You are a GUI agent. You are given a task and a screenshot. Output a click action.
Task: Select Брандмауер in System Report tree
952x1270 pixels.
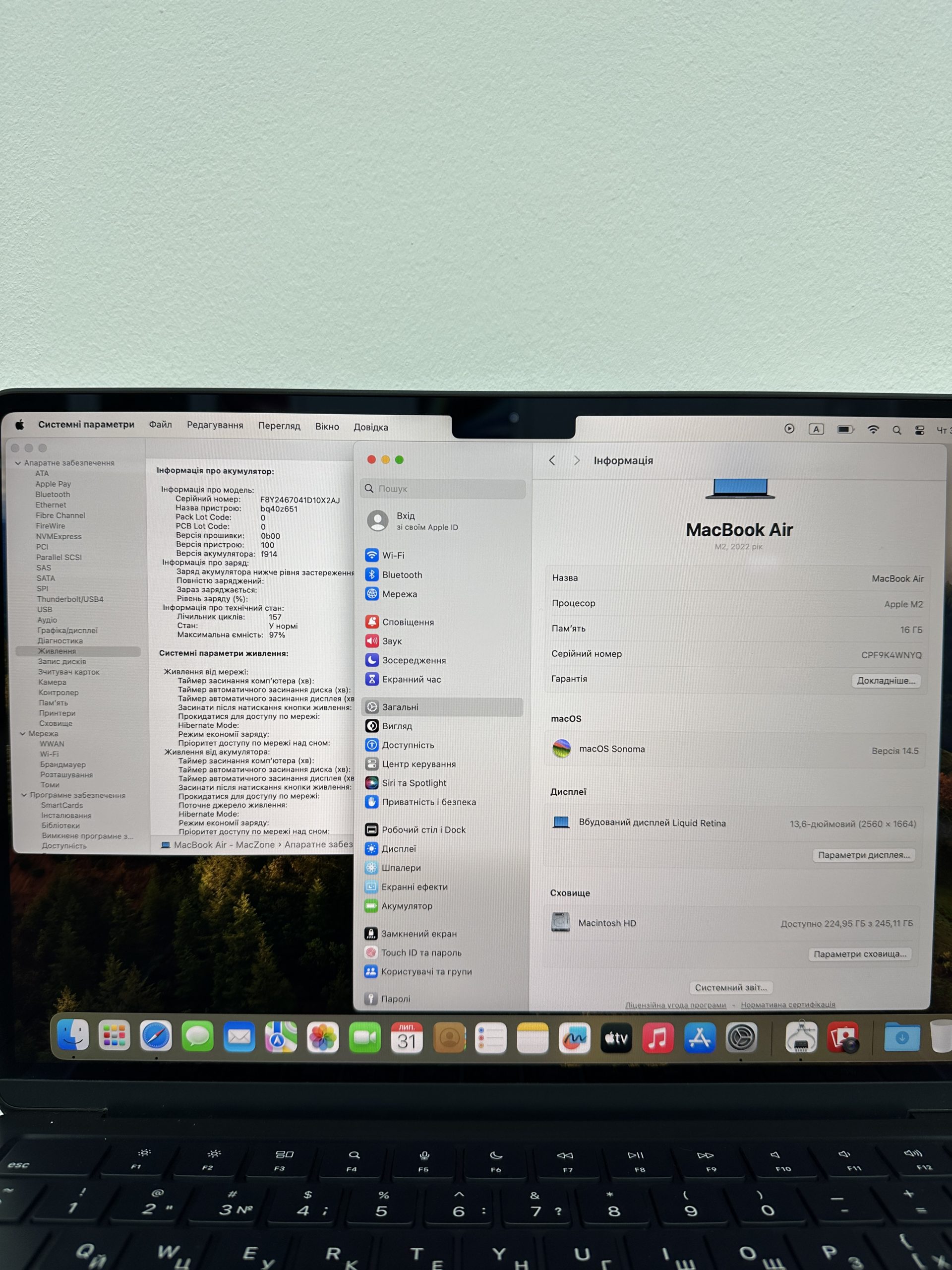click(62, 765)
